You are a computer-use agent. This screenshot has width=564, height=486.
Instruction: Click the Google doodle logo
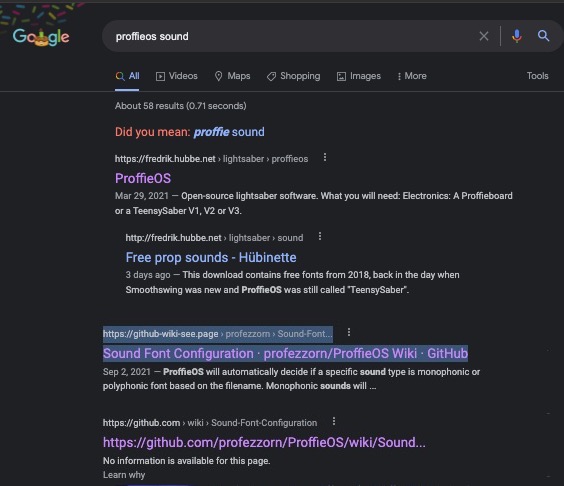coord(41,37)
